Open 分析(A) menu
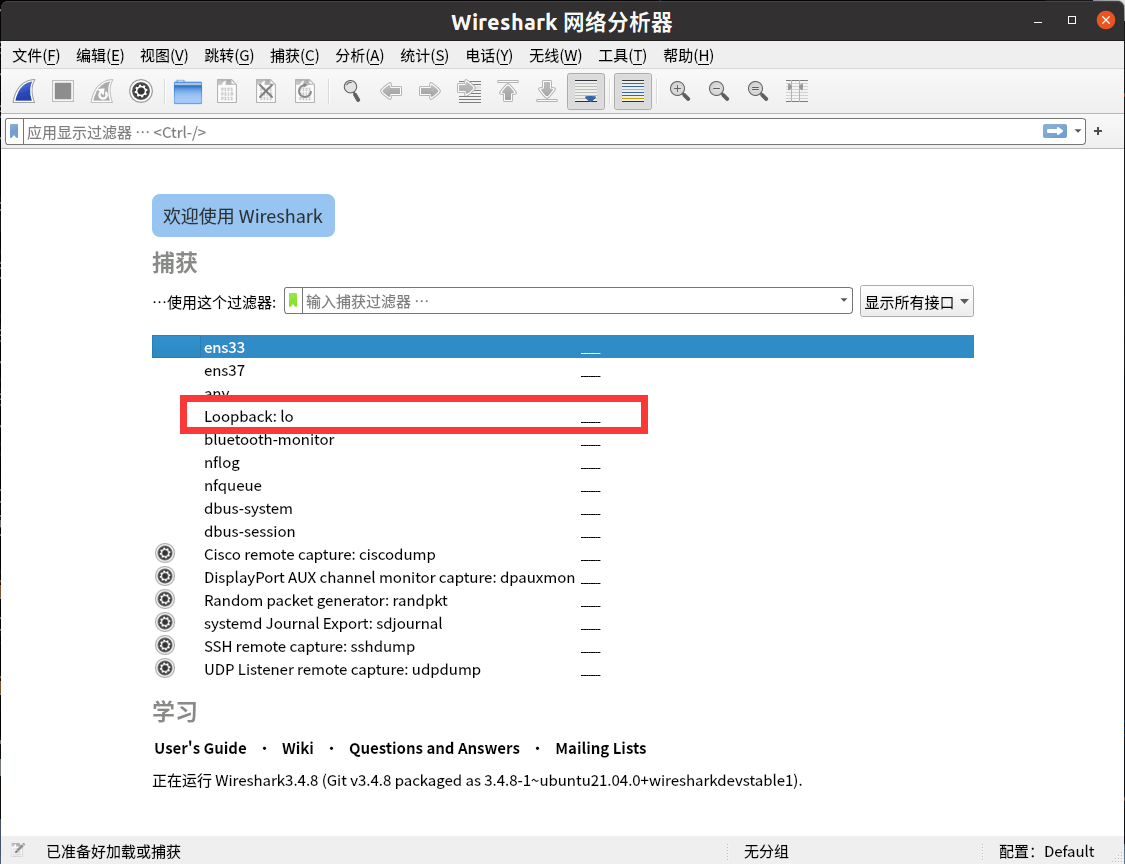The width and height of the screenshot is (1125, 864). 359,56
